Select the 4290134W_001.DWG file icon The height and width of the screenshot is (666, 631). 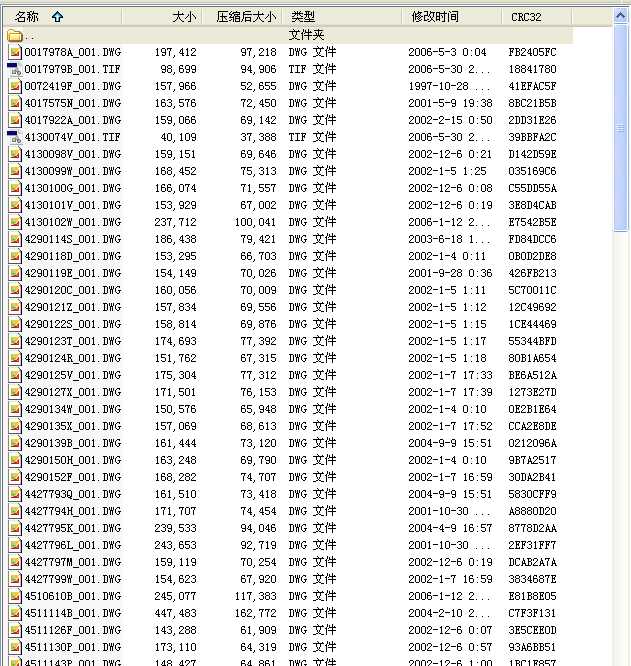(x=15, y=409)
